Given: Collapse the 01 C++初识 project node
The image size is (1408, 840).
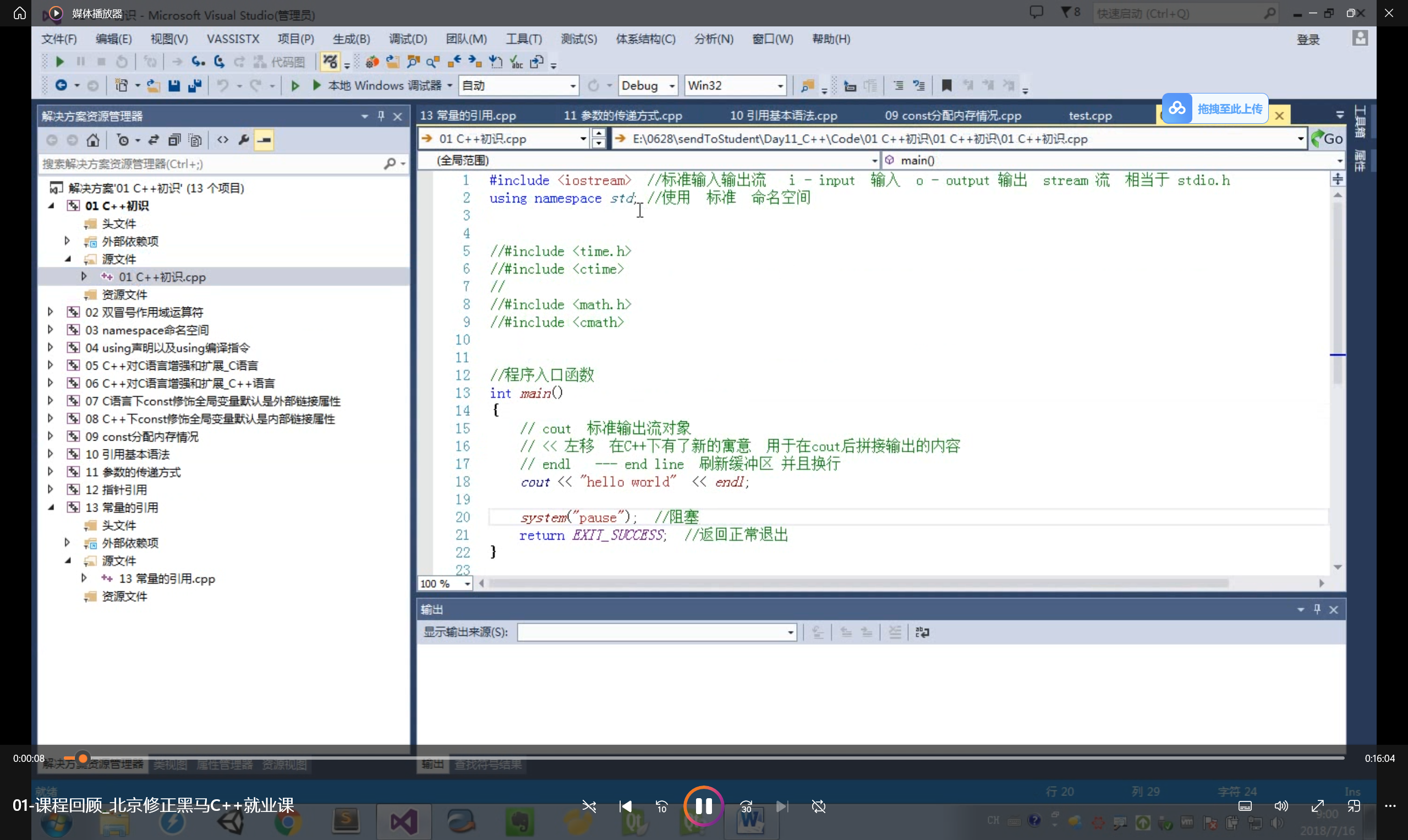Looking at the screenshot, I should click(51, 206).
